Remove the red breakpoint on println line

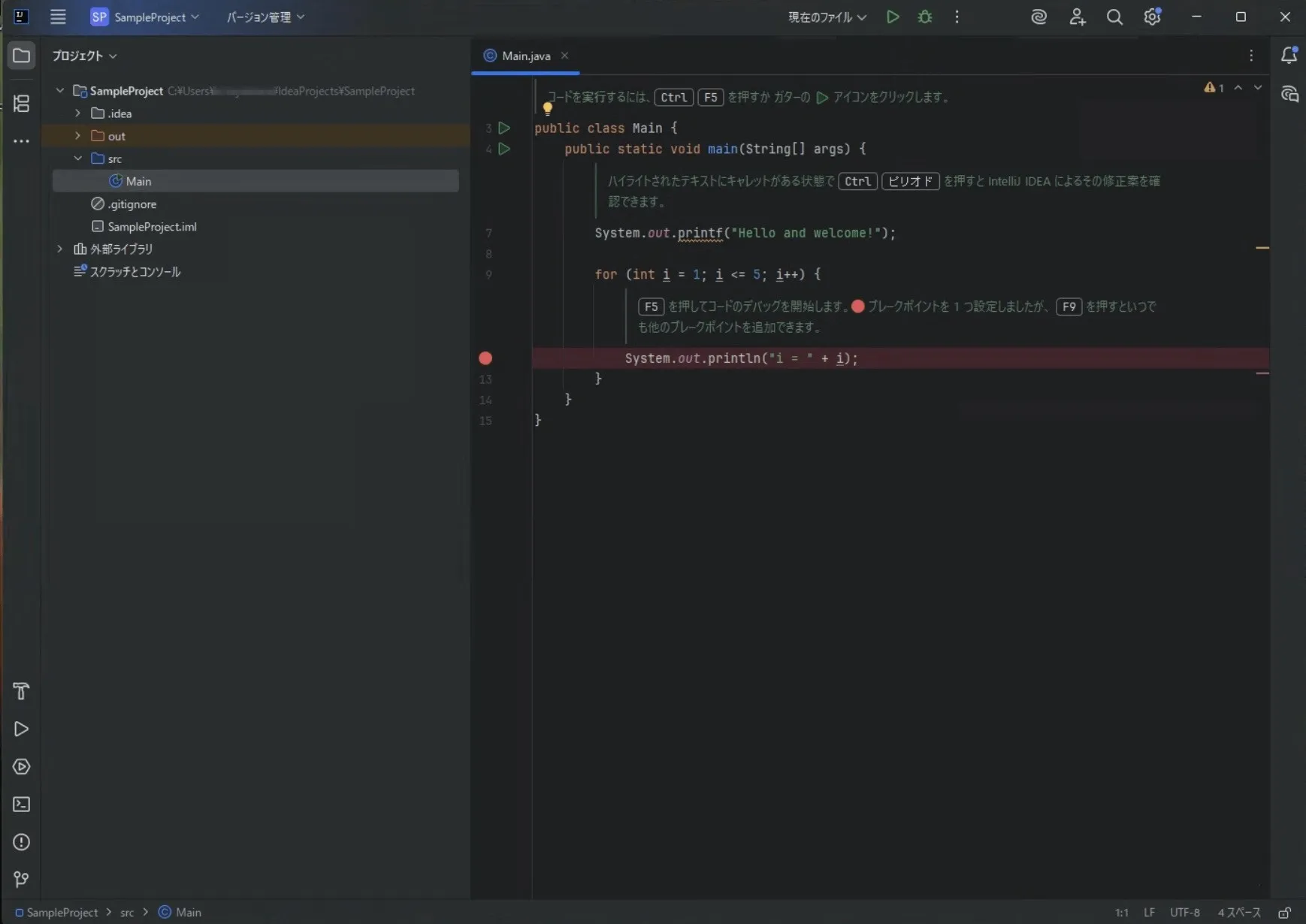click(x=485, y=358)
